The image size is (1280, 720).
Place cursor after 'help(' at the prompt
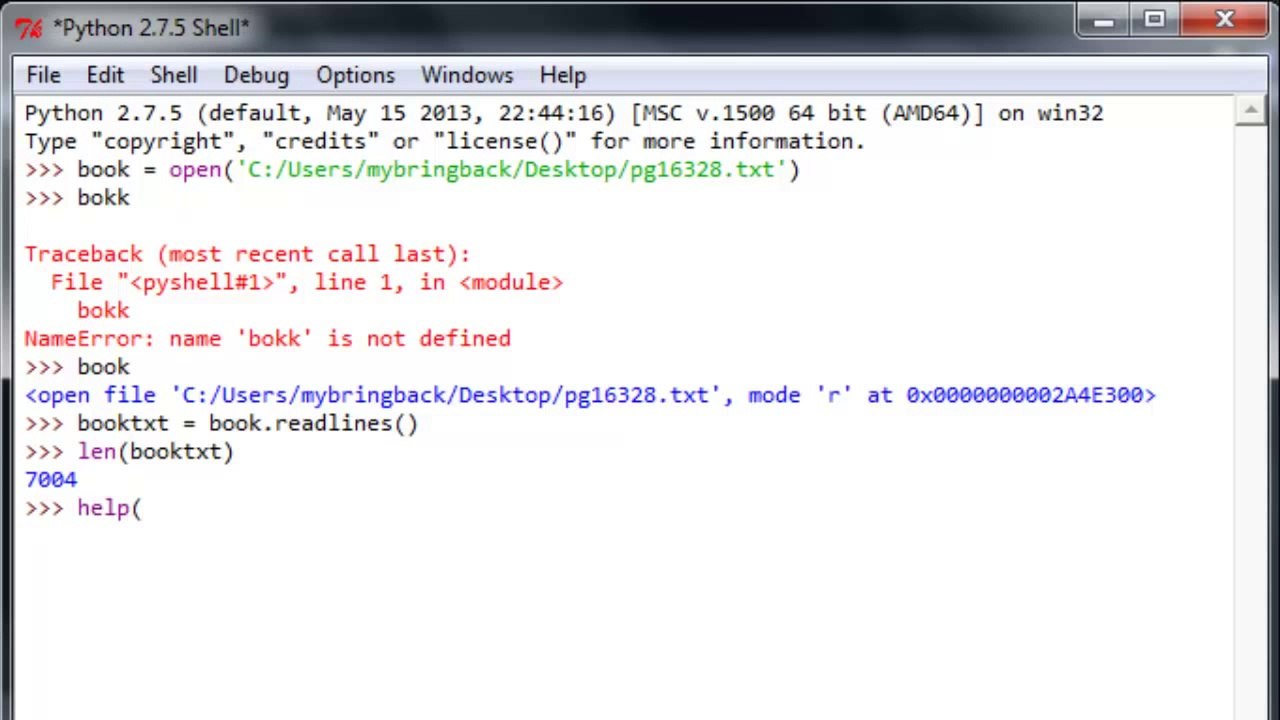[143, 508]
